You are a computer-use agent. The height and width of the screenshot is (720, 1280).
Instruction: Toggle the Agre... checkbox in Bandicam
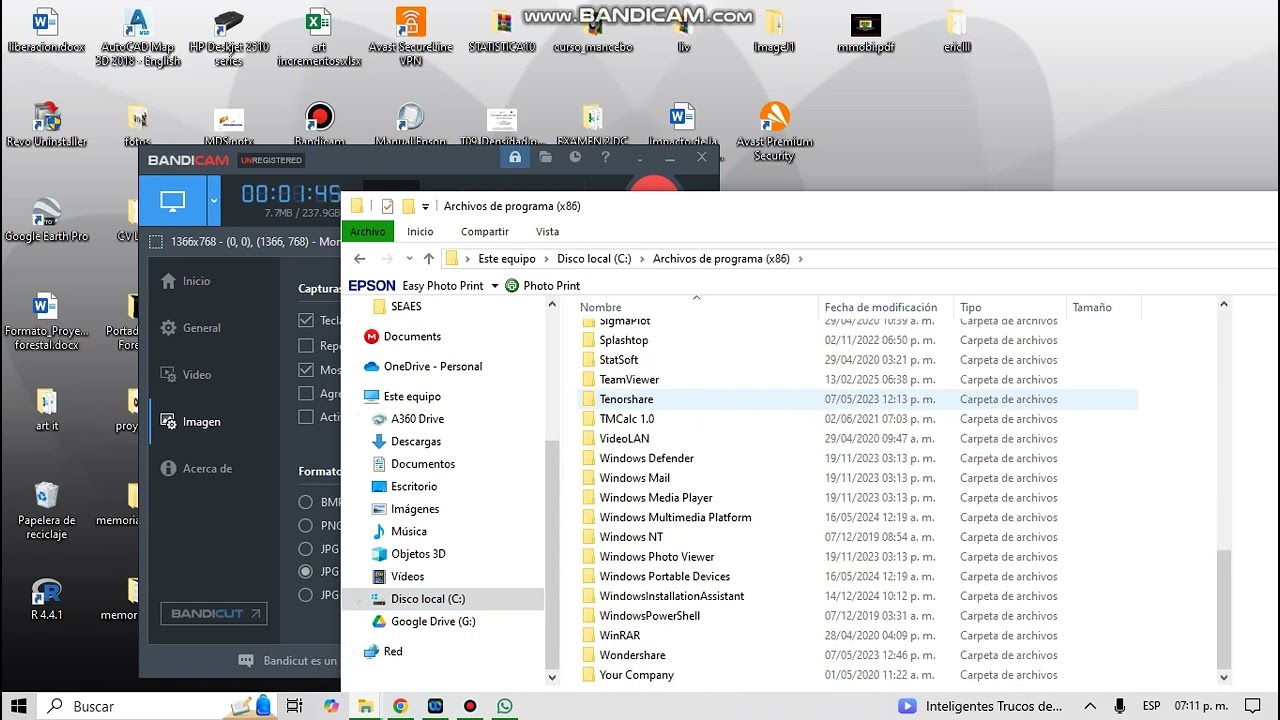pyautogui.click(x=306, y=393)
